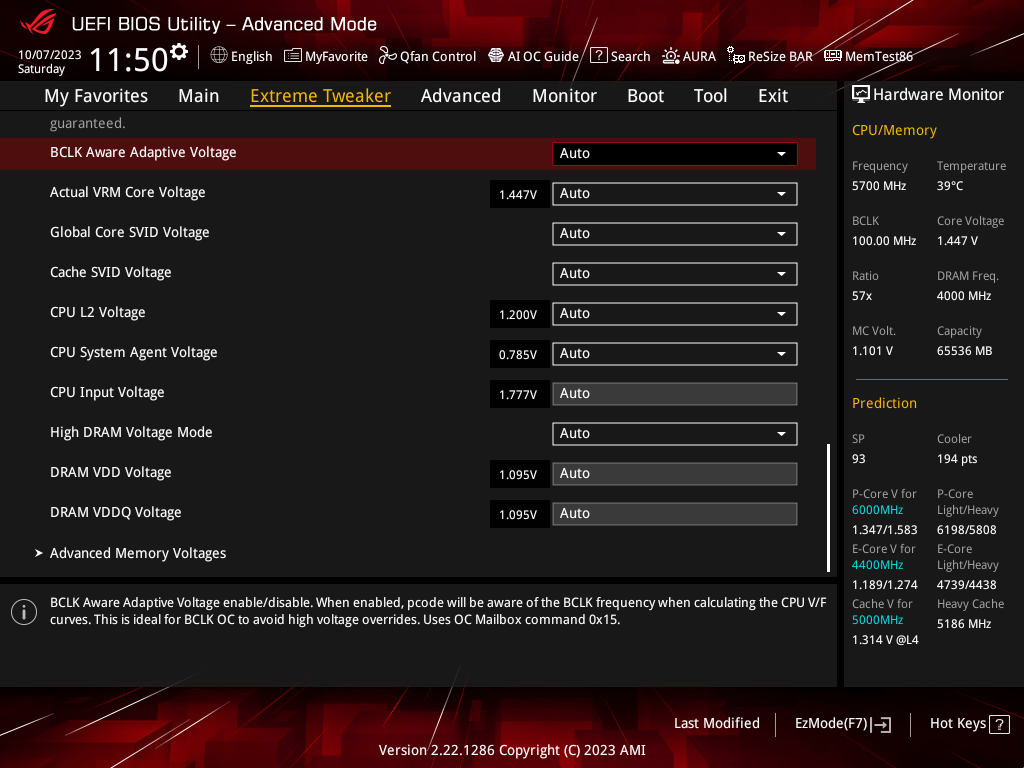Image resolution: width=1024 pixels, height=768 pixels.
Task: Select BCLK Aware Adaptive Voltage label
Action: click(x=143, y=152)
